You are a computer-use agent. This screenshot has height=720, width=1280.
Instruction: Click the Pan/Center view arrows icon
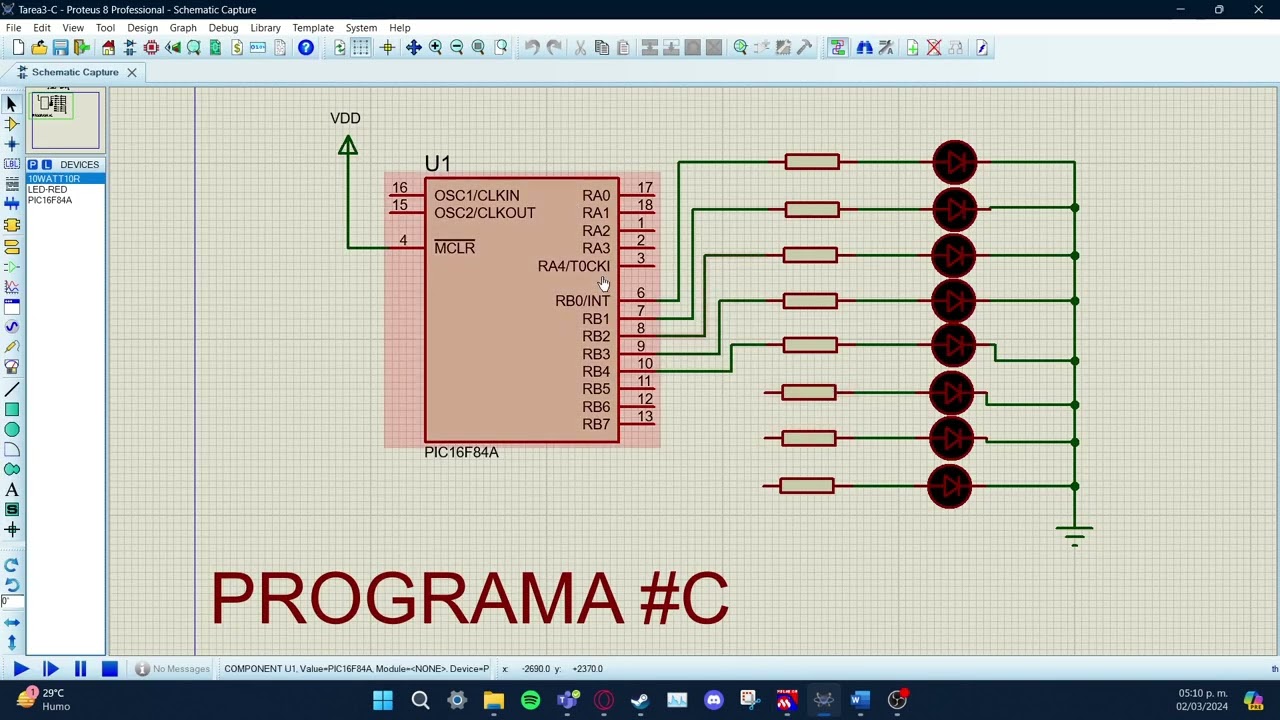[x=413, y=48]
